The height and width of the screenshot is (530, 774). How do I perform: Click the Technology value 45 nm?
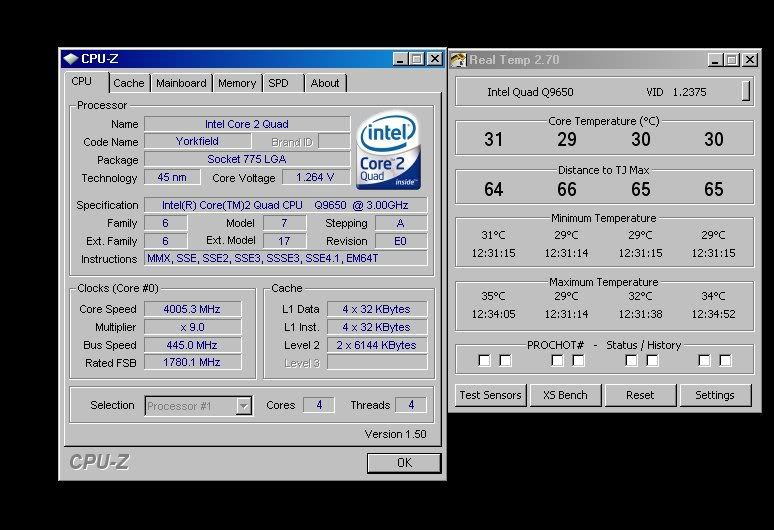point(172,177)
